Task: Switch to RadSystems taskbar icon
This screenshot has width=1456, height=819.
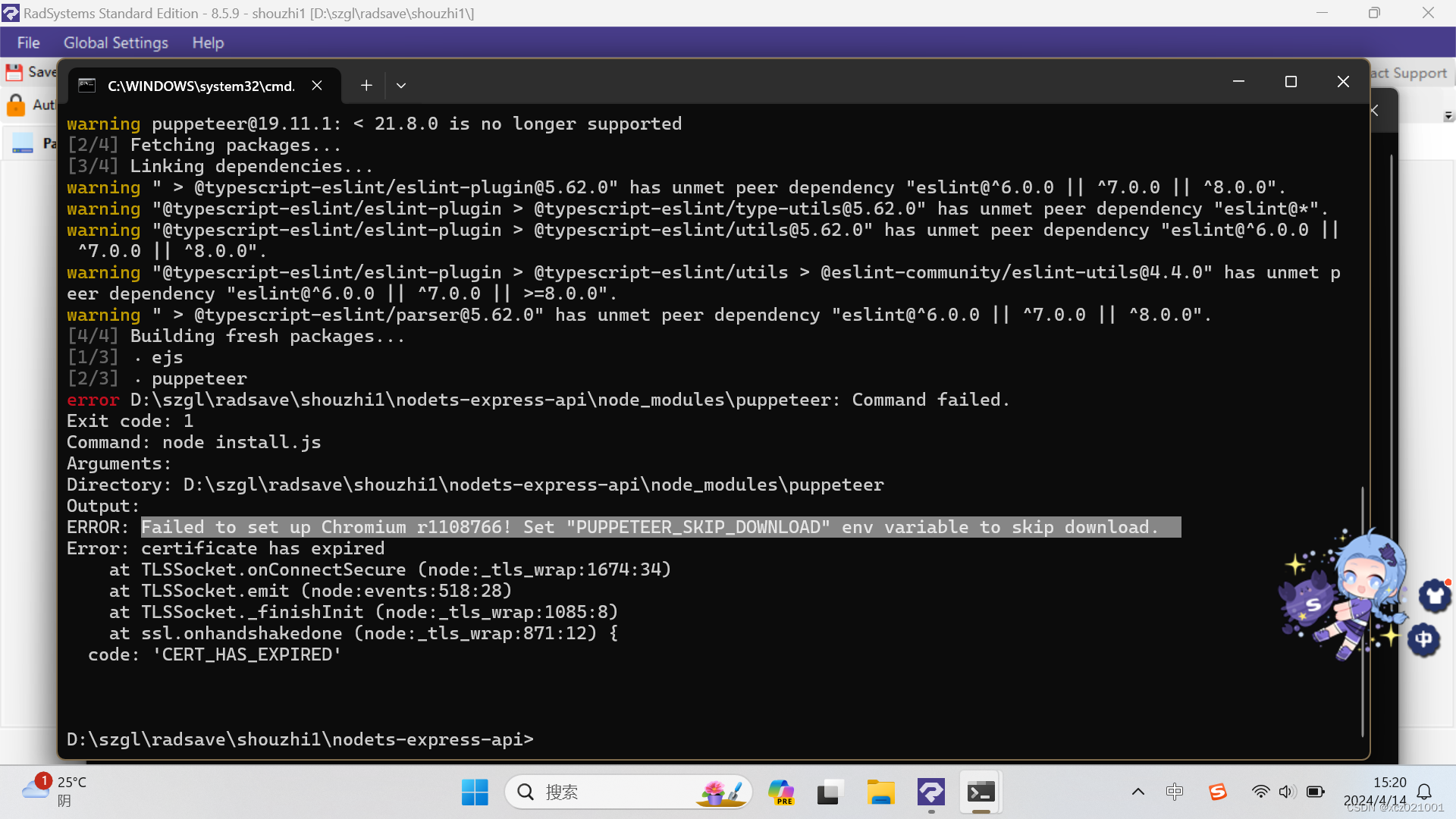Action: coord(930,792)
